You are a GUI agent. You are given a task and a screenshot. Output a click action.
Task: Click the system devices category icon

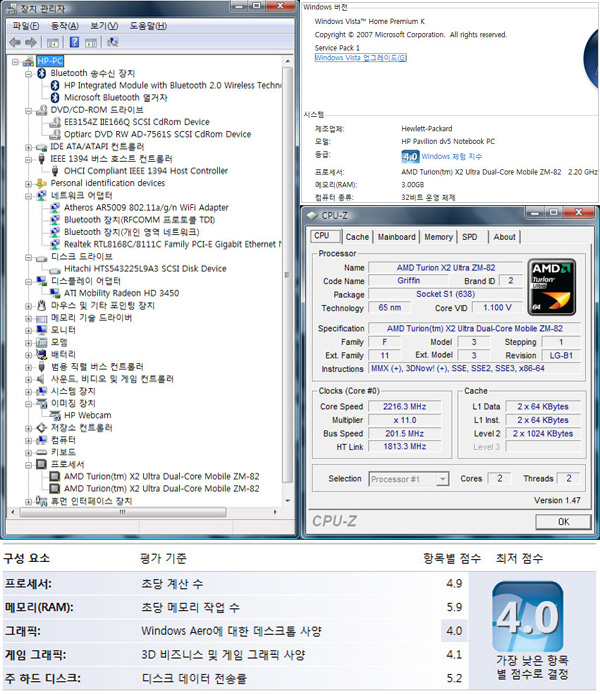(42, 391)
